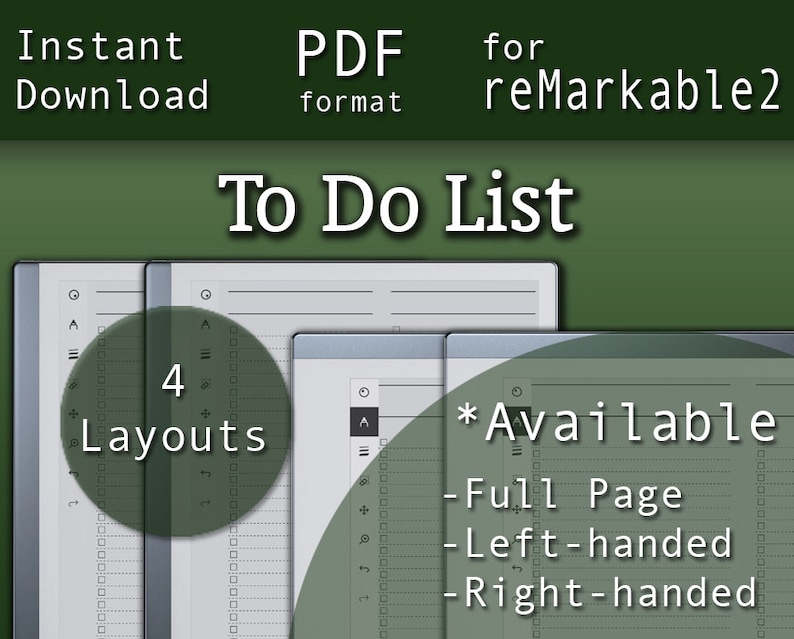The height and width of the screenshot is (639, 794).
Task: Select the eraser tool on leftmost tablet
Action: coord(73,385)
